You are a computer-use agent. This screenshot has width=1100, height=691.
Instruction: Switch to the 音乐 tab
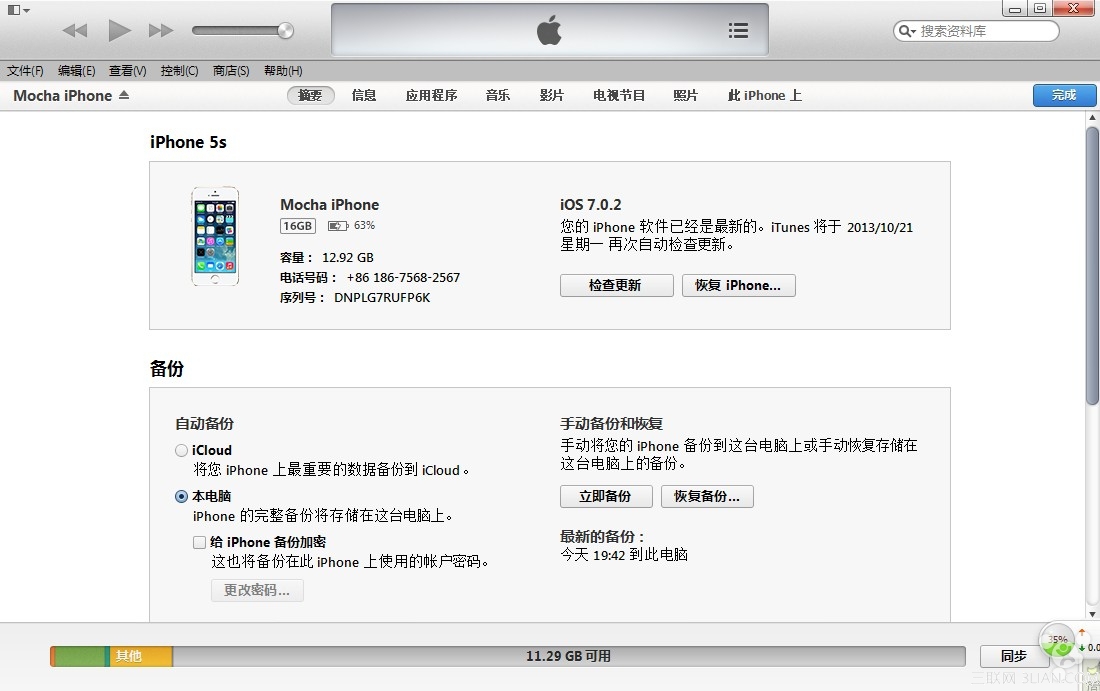(x=498, y=95)
